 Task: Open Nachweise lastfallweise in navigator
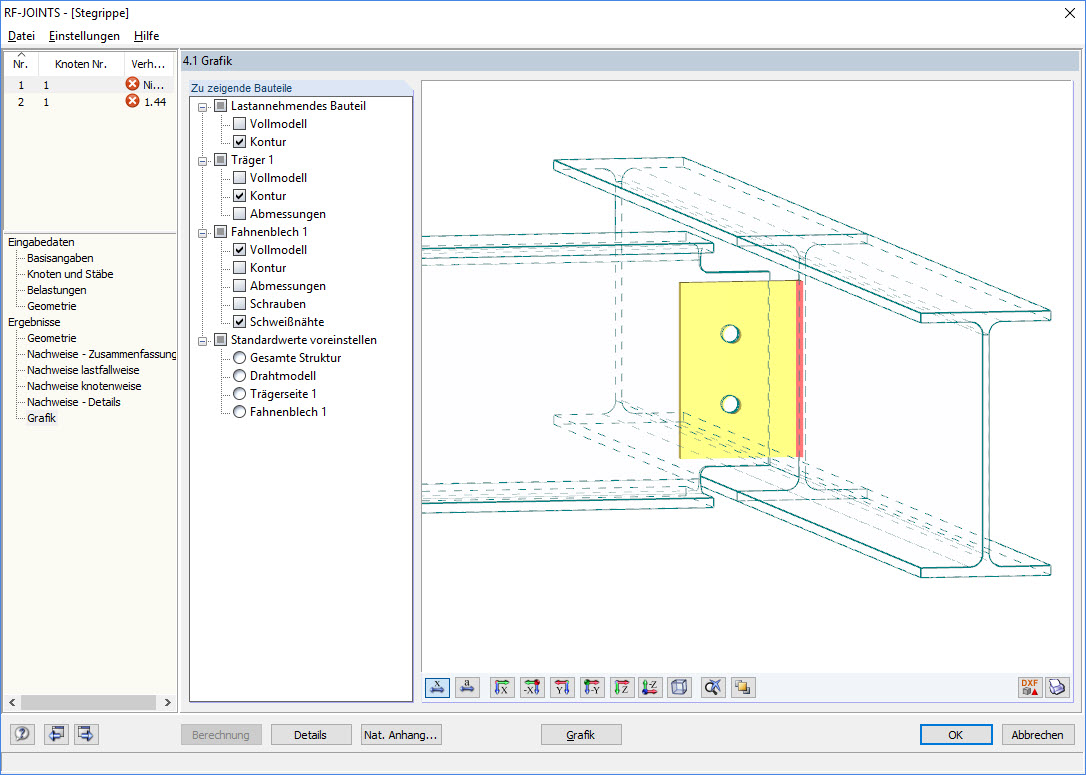[83, 370]
